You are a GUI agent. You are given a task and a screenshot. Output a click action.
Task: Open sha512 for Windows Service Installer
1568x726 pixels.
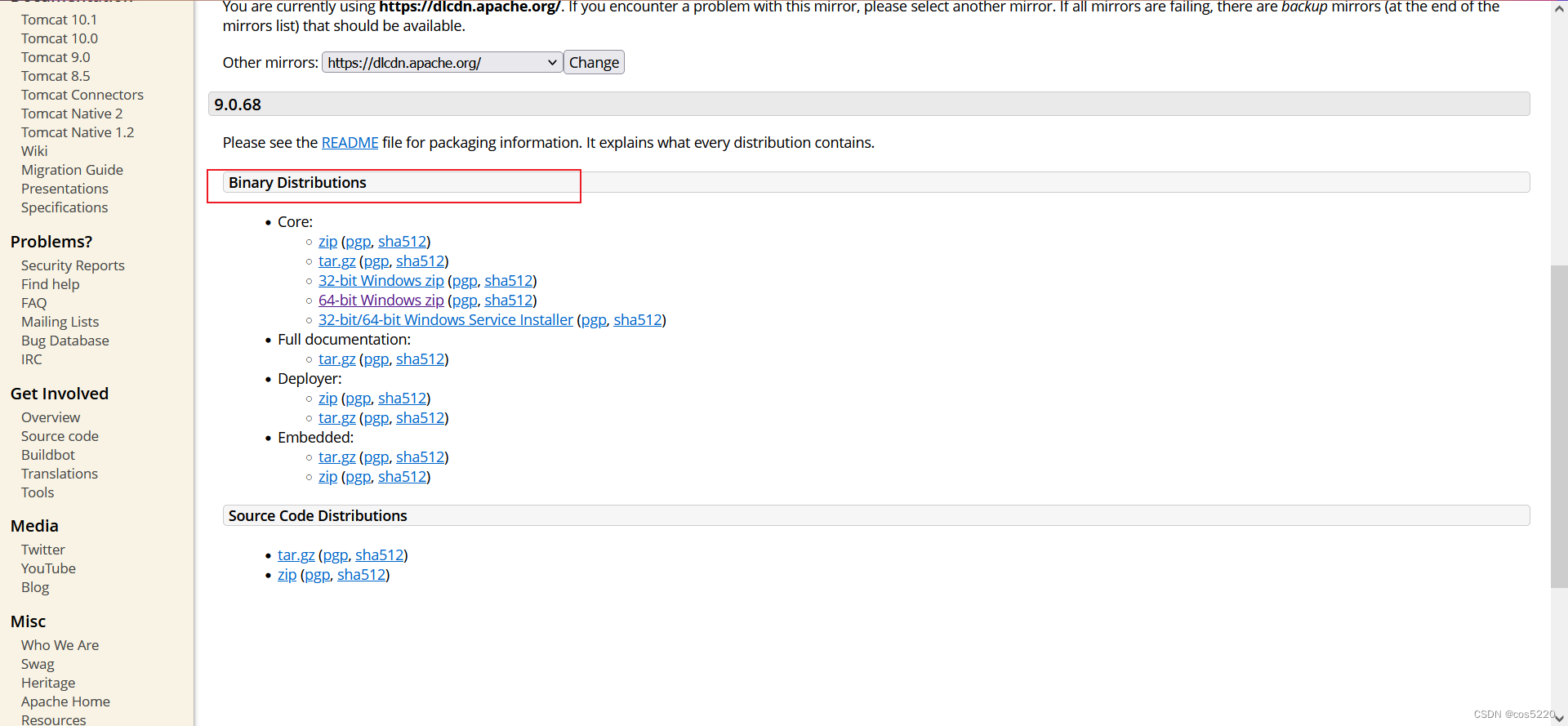click(x=637, y=320)
